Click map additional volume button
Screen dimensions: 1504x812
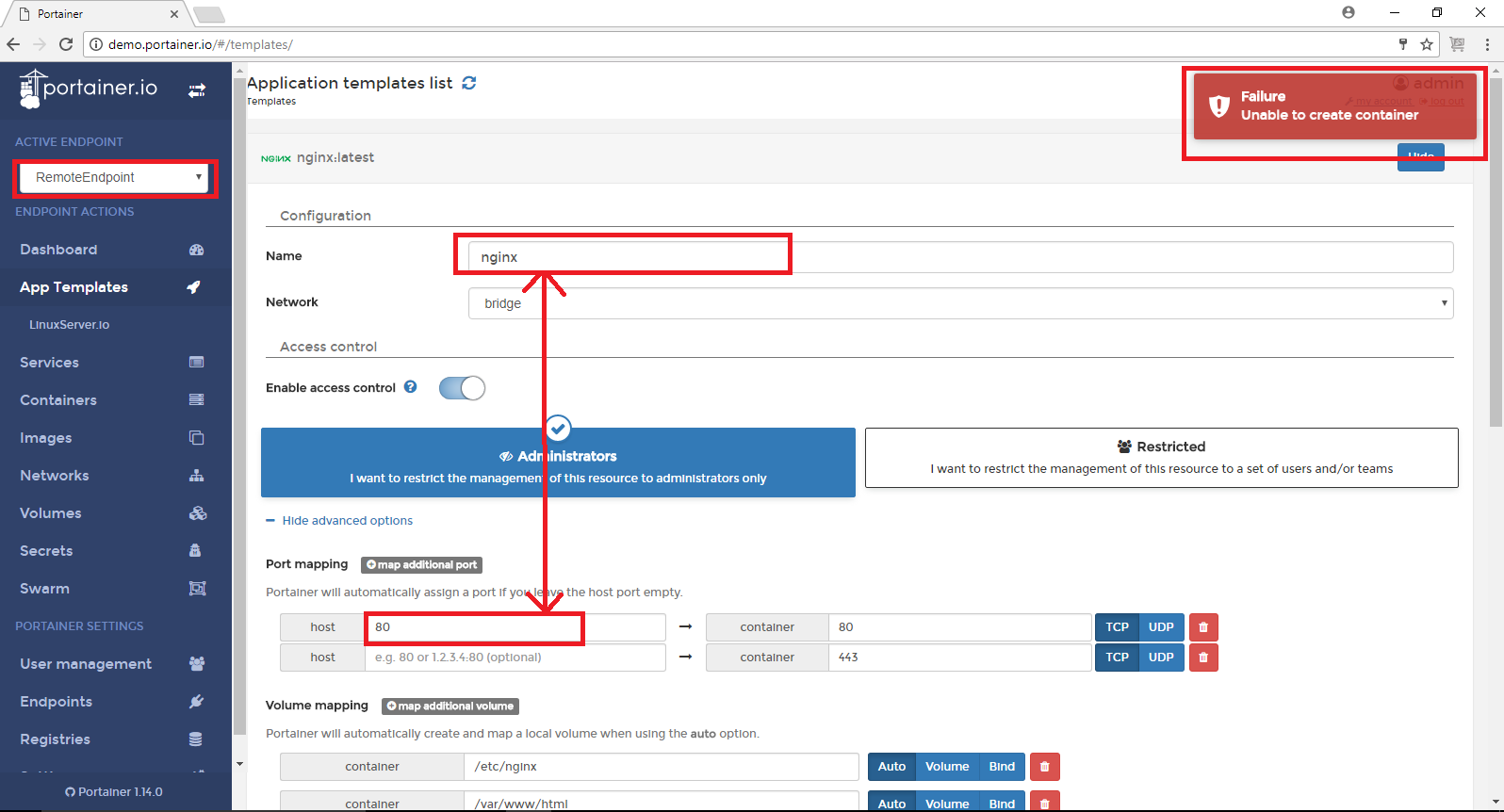tap(450, 706)
